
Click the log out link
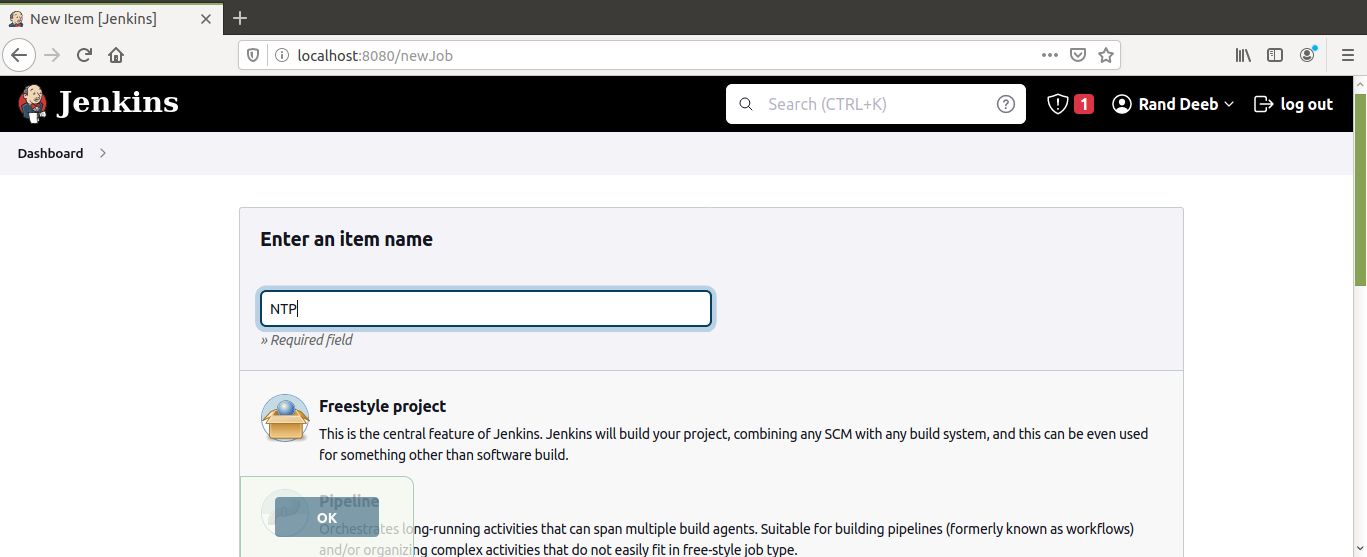pos(1307,104)
